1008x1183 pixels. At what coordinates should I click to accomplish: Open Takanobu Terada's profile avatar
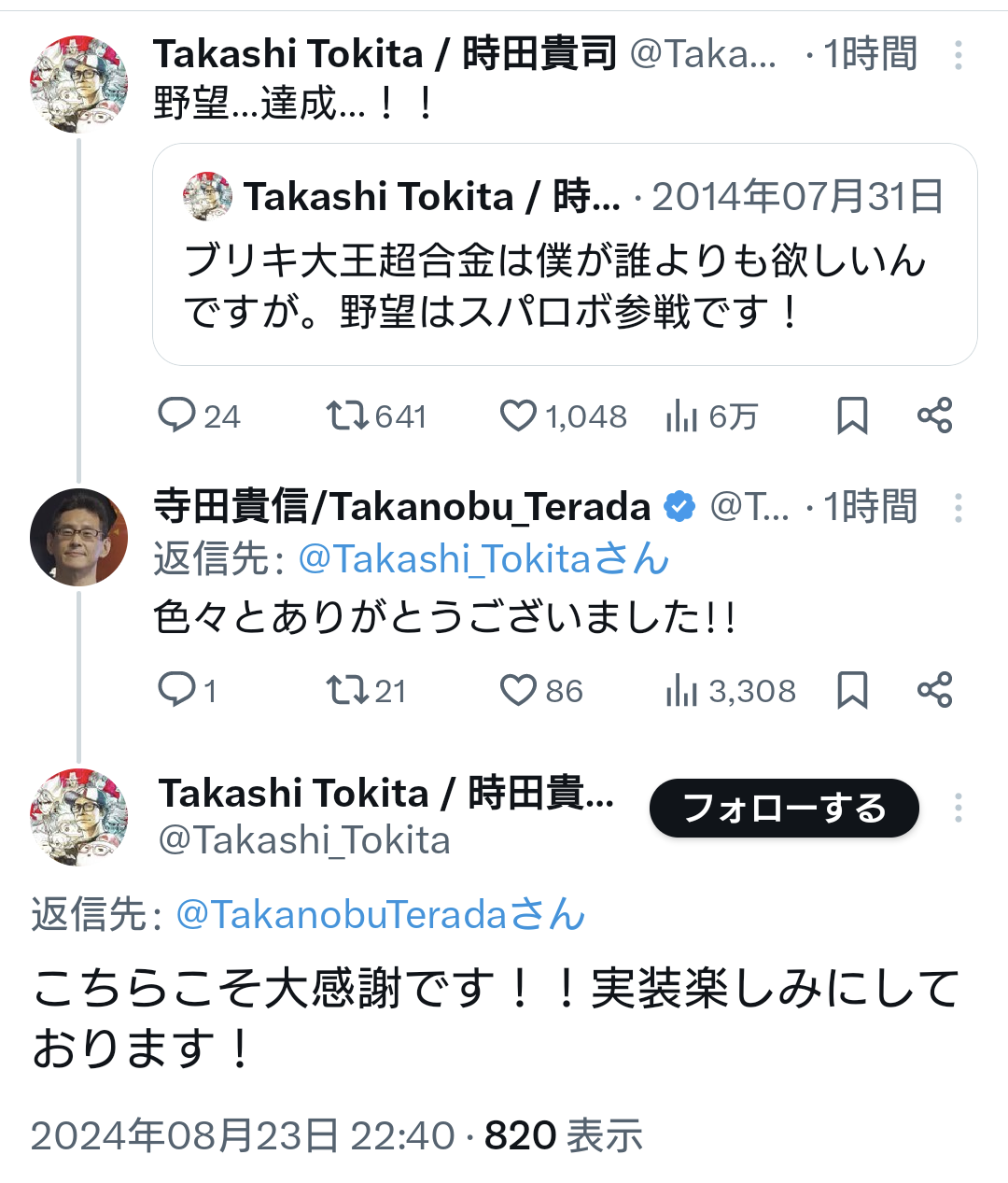pos(78,537)
